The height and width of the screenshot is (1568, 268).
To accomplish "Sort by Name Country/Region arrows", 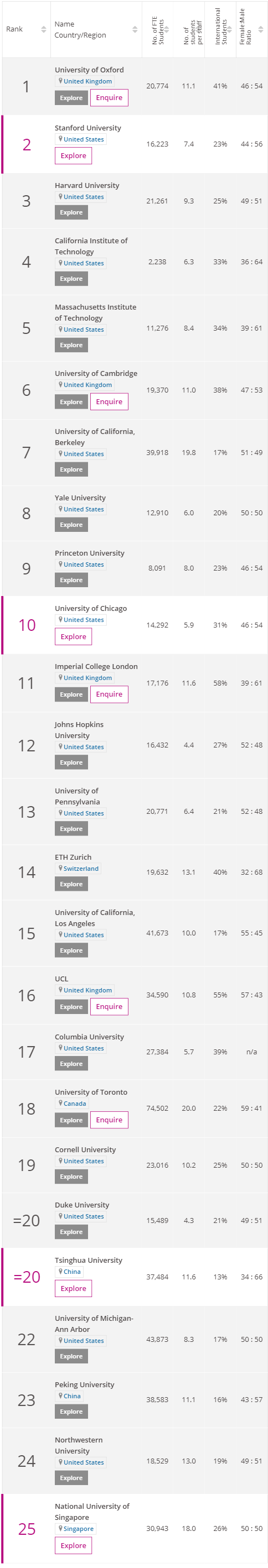I will click(x=135, y=29).
